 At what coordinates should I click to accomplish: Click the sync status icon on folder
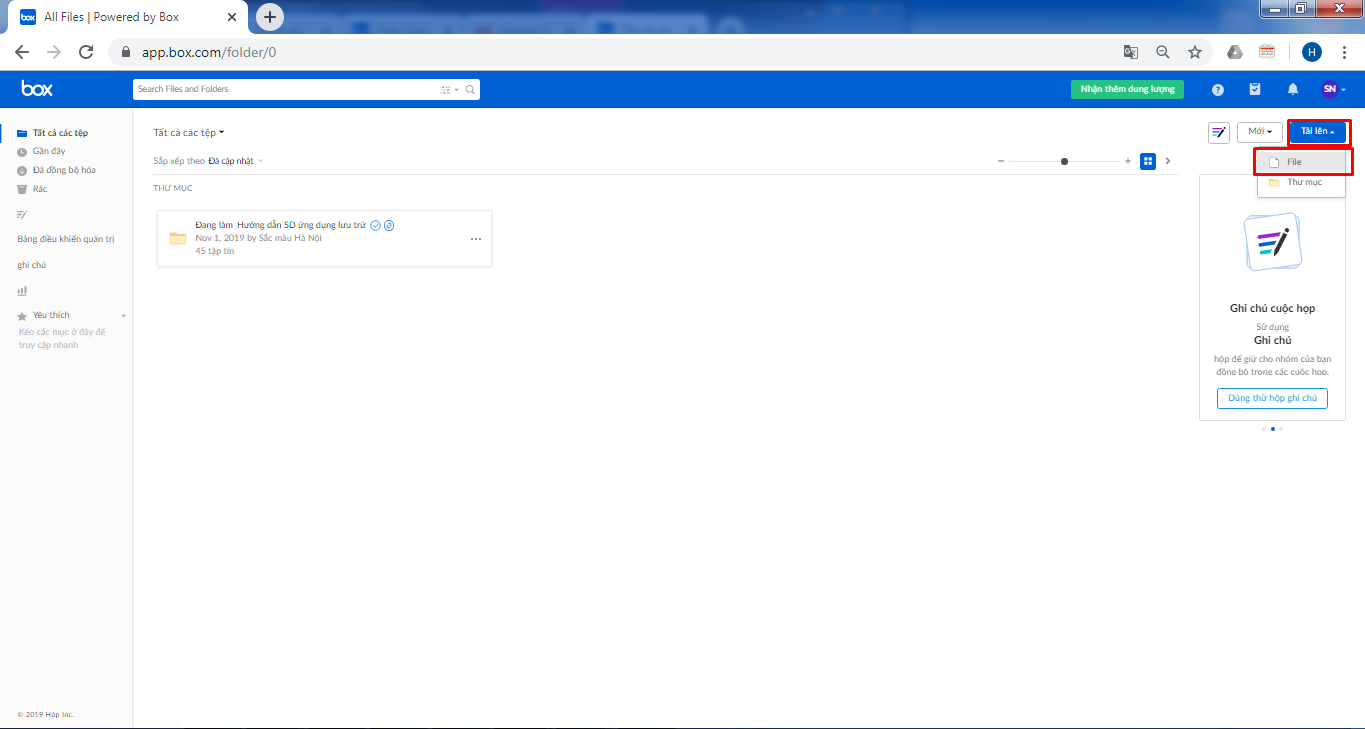click(389, 226)
